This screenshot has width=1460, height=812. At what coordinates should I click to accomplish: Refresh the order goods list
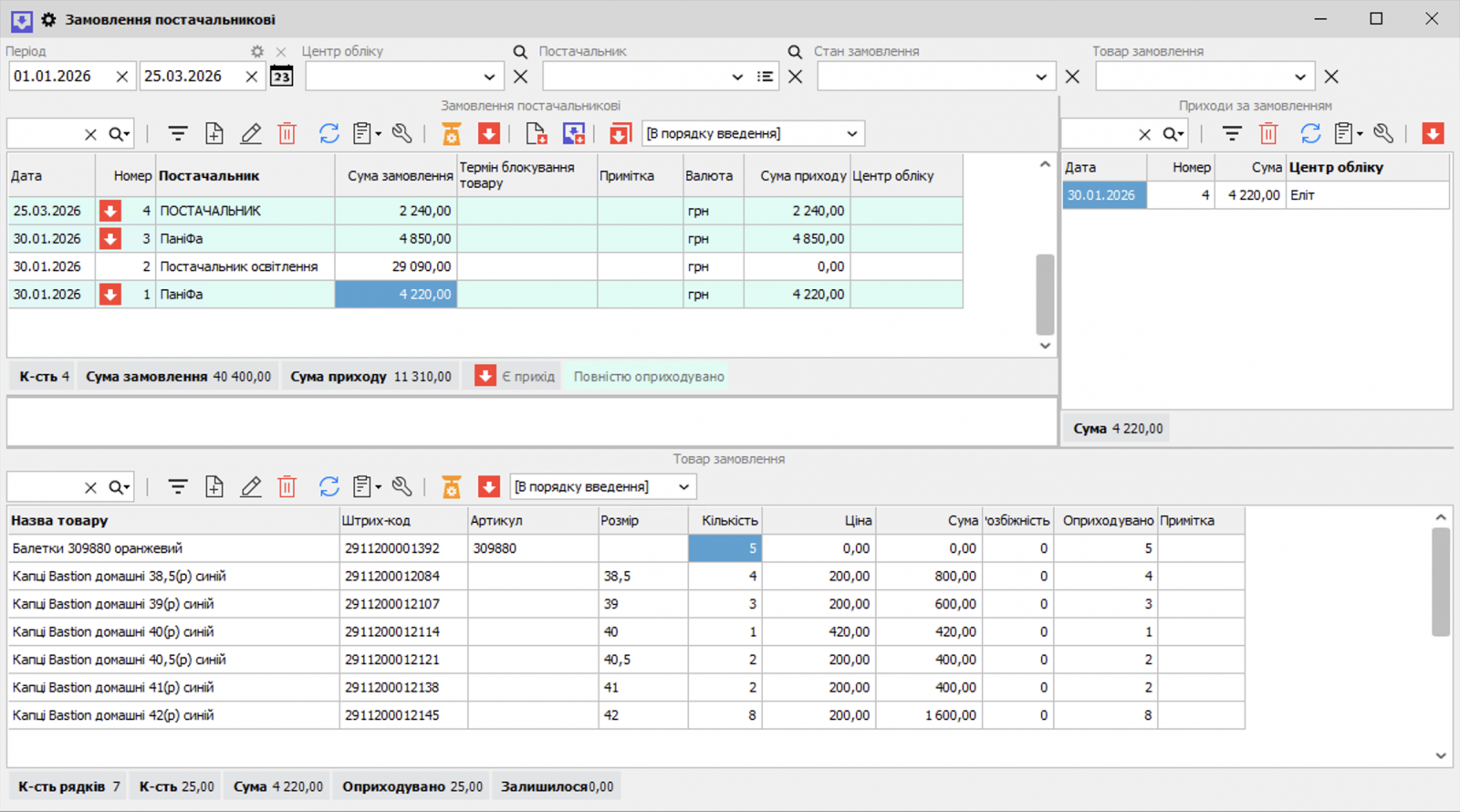pyautogui.click(x=329, y=487)
